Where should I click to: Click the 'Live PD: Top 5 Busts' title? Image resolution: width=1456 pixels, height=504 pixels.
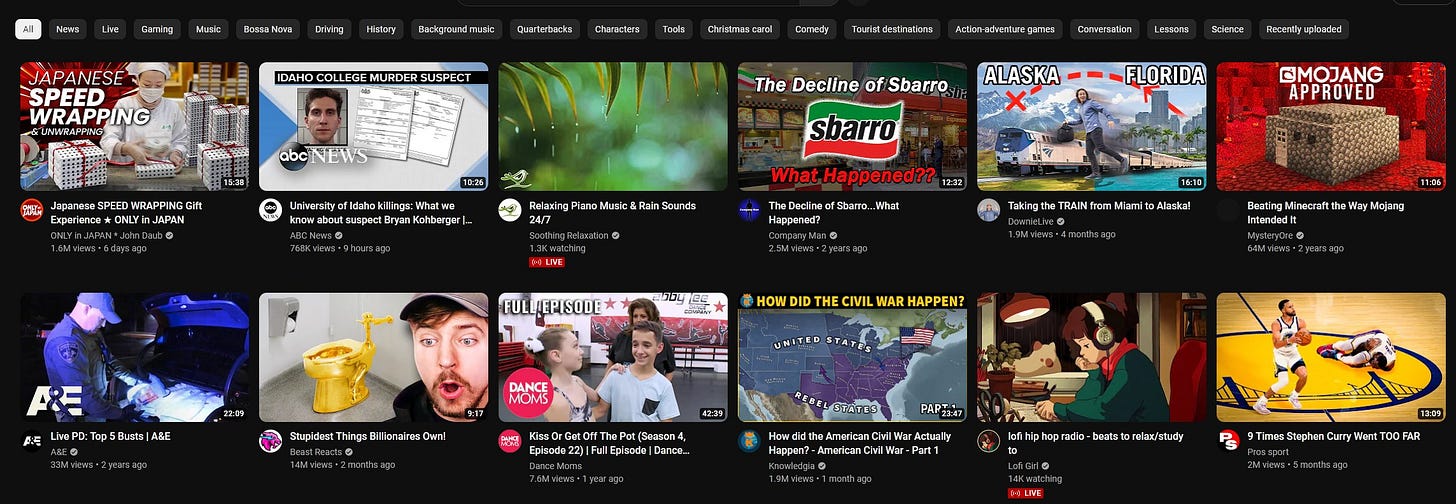[x=109, y=437]
